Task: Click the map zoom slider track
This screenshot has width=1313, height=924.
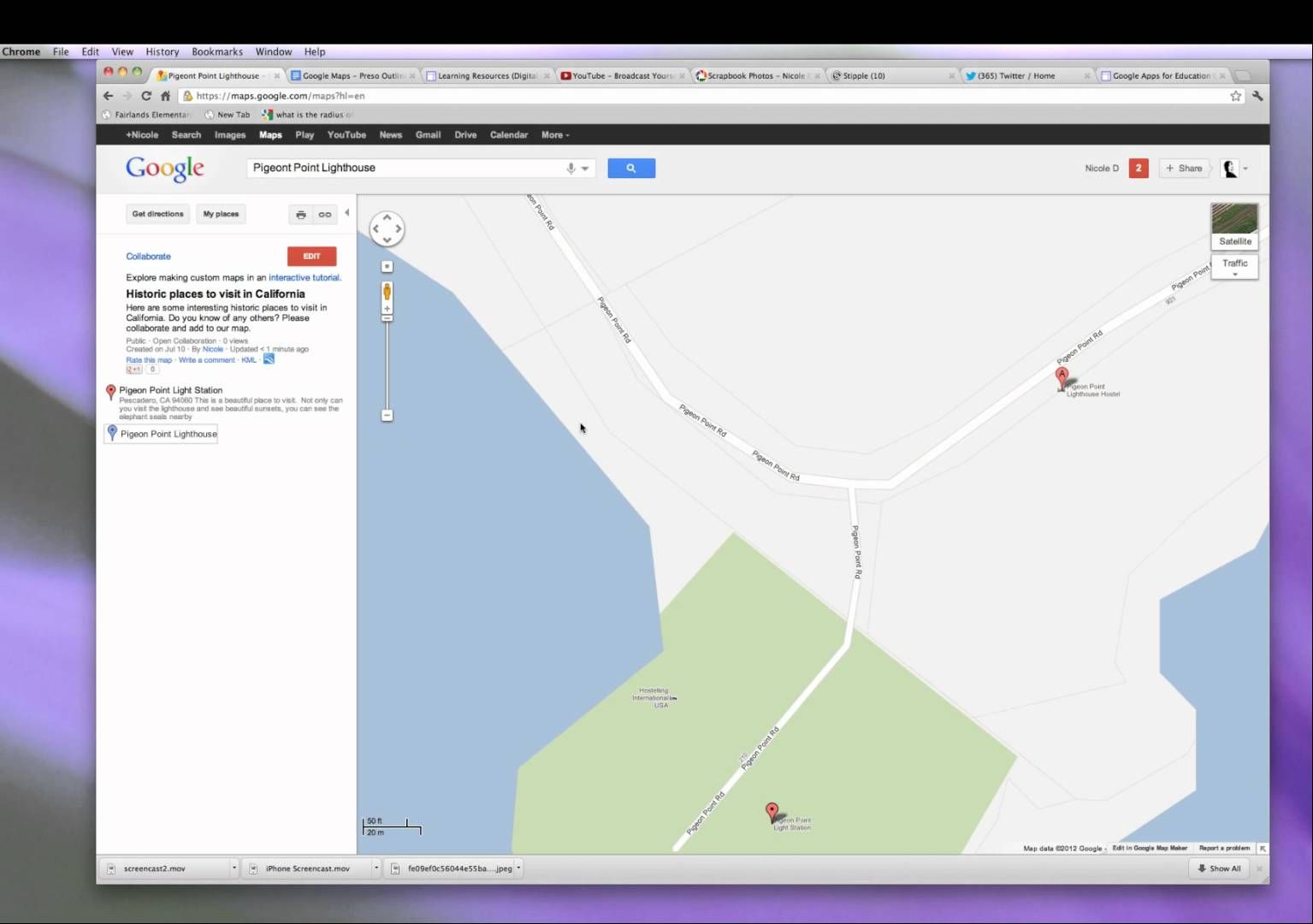Action: pos(387,365)
